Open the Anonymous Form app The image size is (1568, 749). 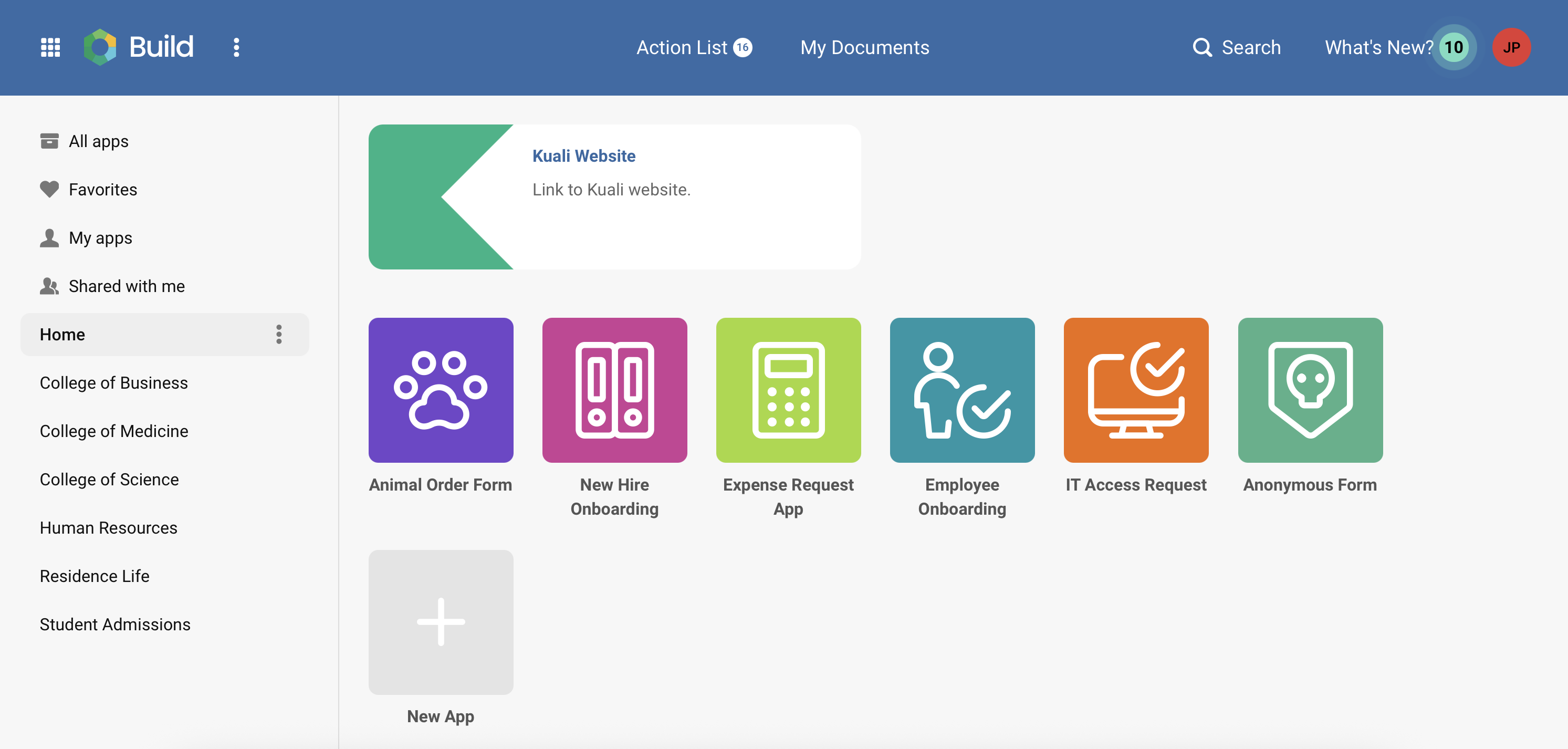pyautogui.click(x=1310, y=390)
